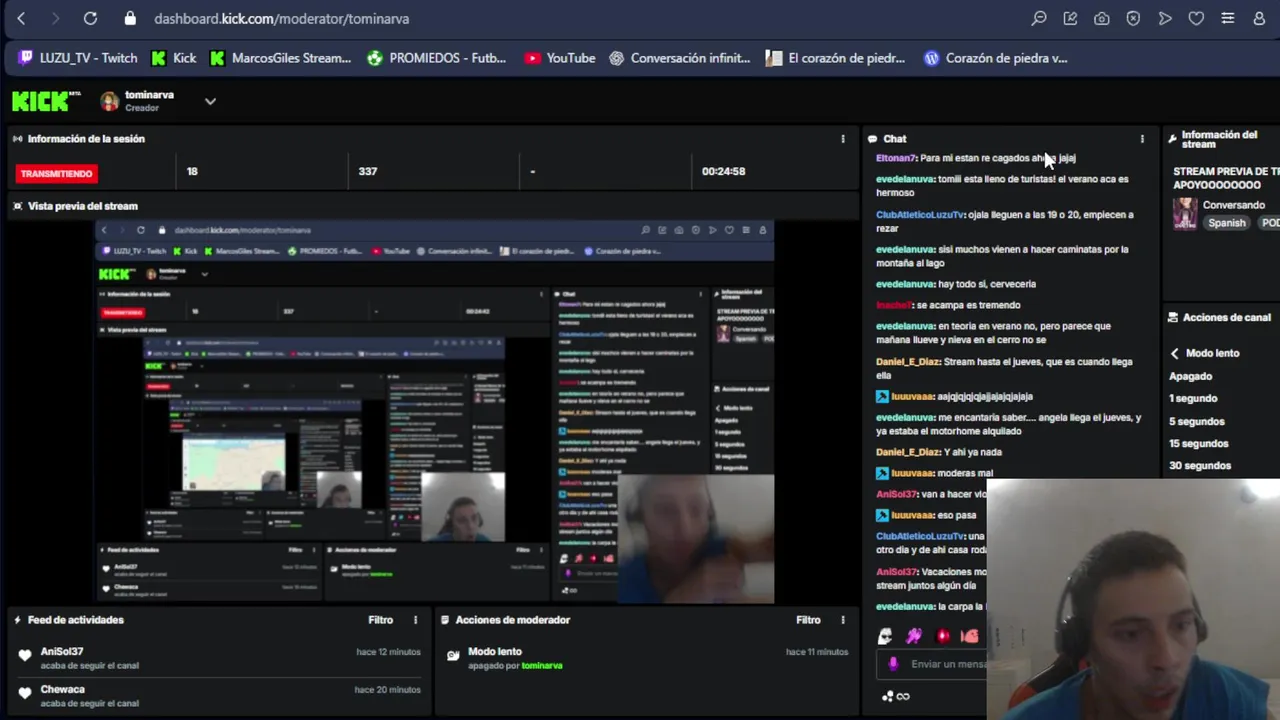Open the Kick bookmark
Image resolution: width=1280 pixels, height=720 pixels.
tap(174, 58)
